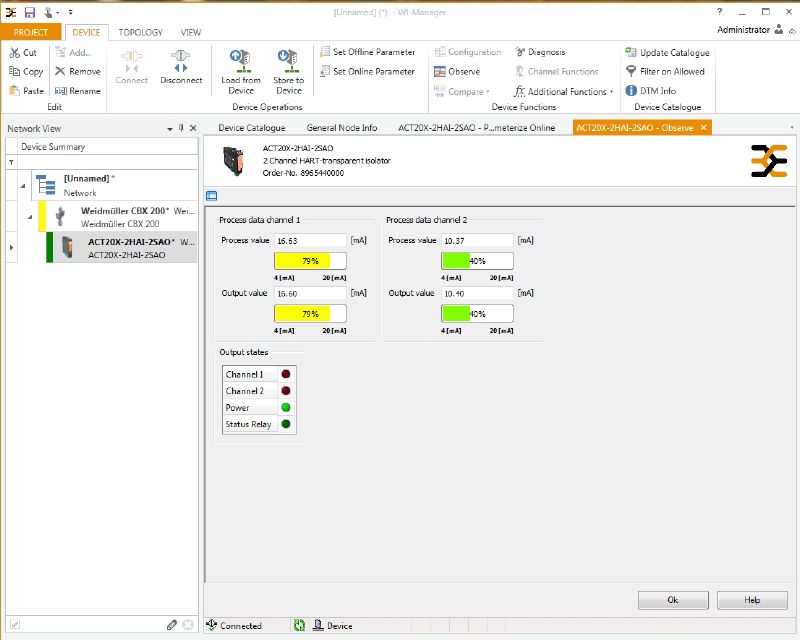This screenshot has height=640, width=800.
Task: Toggle Filter on Allowed
Action: pyautogui.click(x=631, y=72)
